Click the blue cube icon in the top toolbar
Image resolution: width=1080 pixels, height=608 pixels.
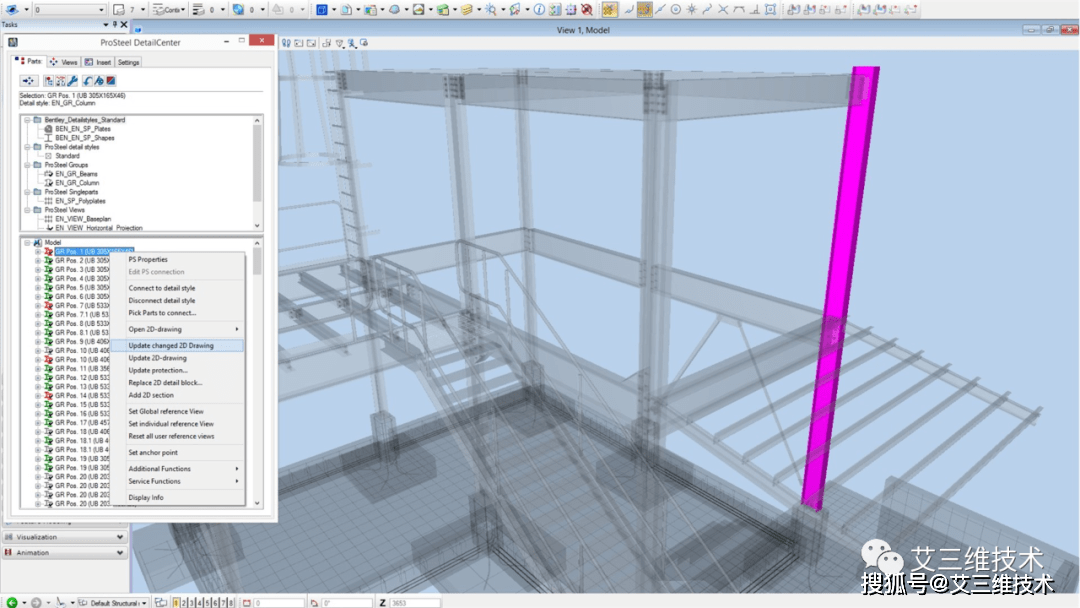pyautogui.click(x=322, y=10)
